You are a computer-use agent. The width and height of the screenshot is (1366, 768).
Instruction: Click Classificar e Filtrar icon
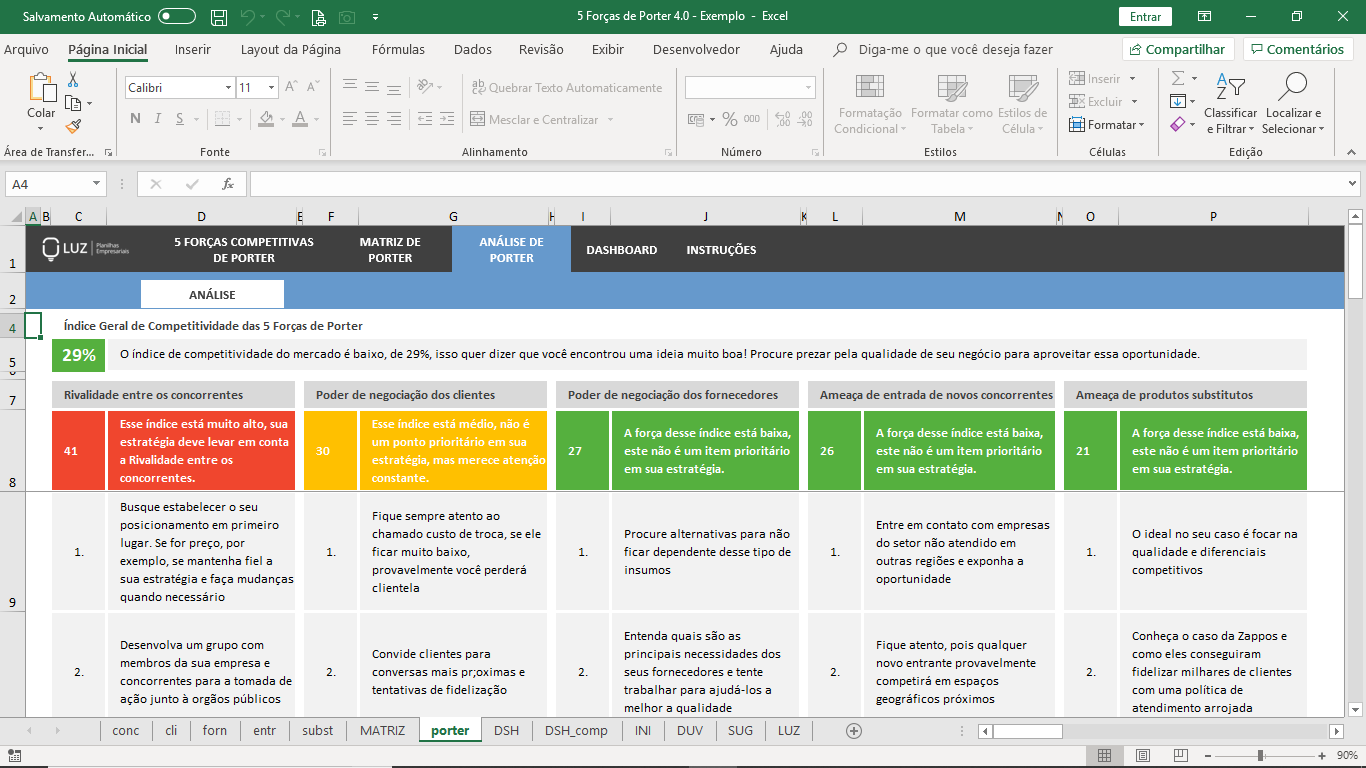click(1230, 88)
